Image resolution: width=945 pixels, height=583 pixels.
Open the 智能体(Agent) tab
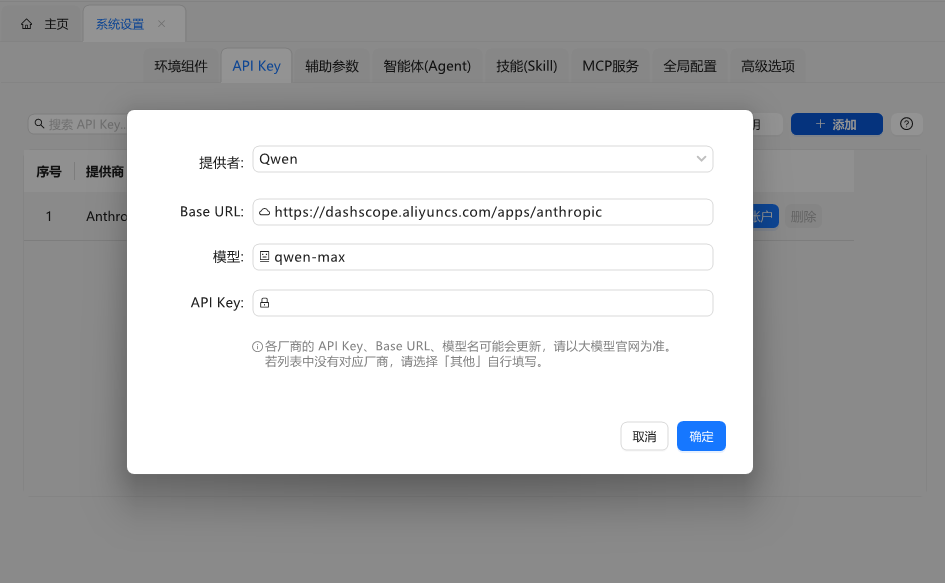point(427,66)
